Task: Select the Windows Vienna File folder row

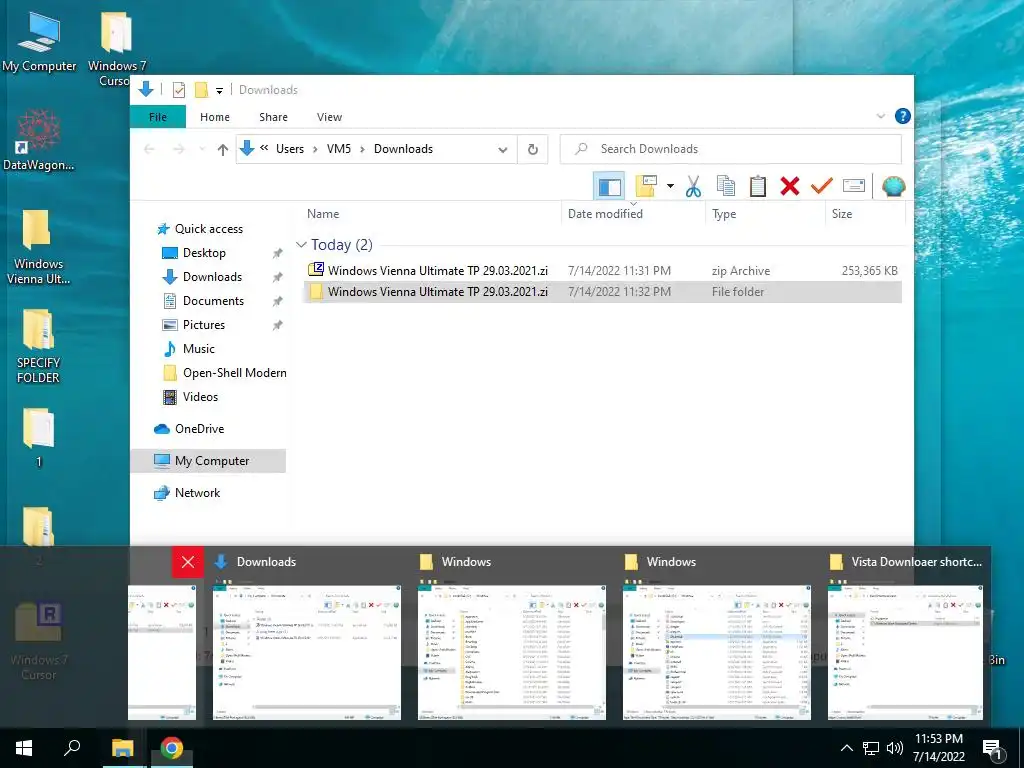Action: point(602,292)
